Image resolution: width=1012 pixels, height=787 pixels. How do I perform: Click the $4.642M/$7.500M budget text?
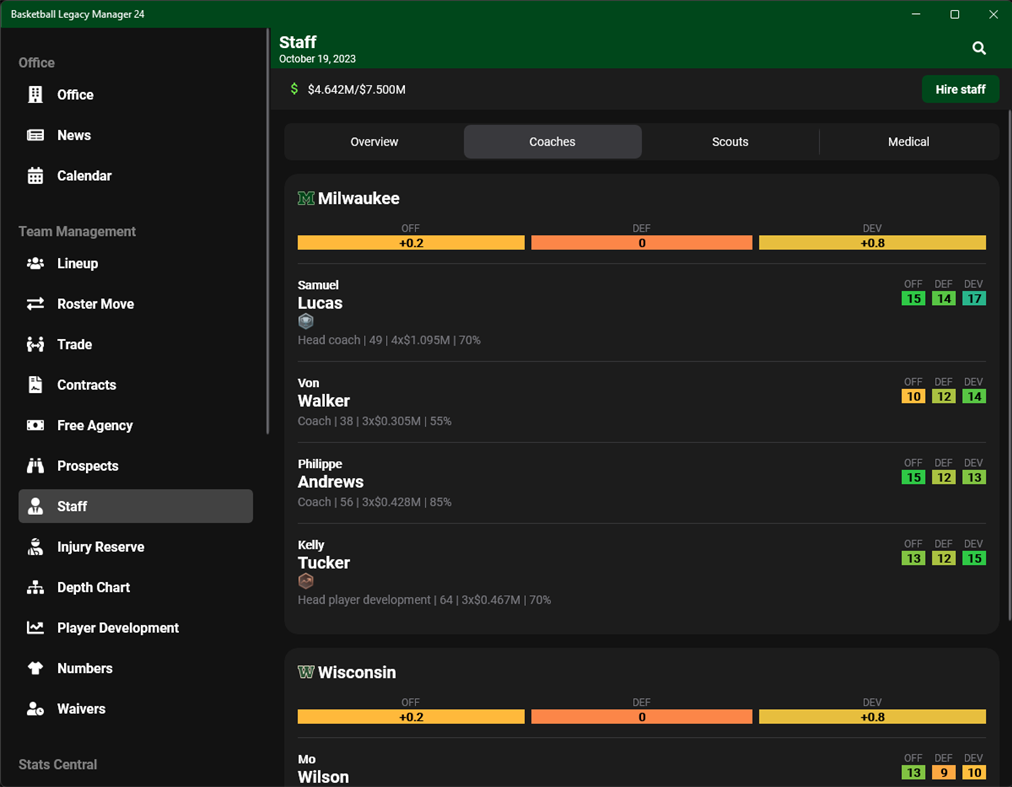(x=356, y=89)
